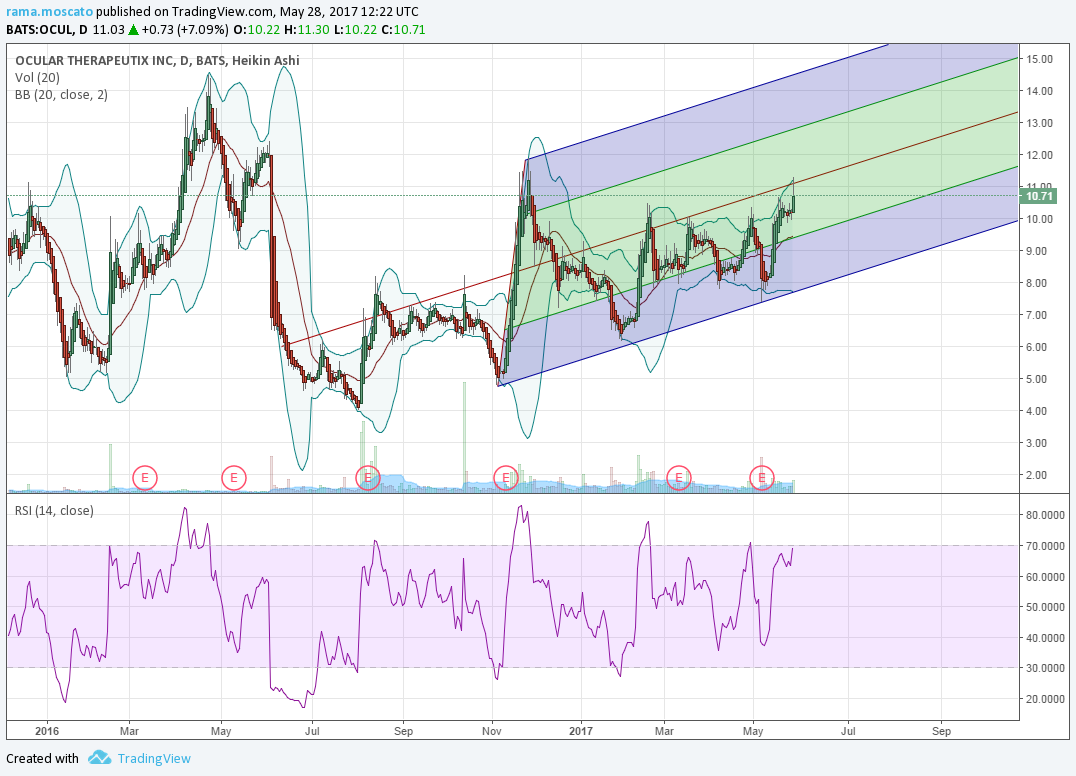Click the green 10.71 current price label
The image size is (1076, 776).
pyautogui.click(x=1039, y=196)
